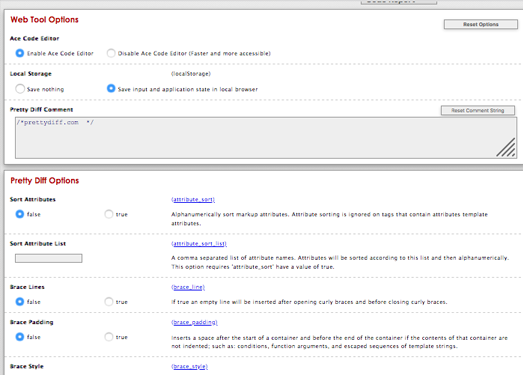Focus the Pretty Diff Comment text area
Viewport: 523px width, 375px height.
click(x=266, y=138)
